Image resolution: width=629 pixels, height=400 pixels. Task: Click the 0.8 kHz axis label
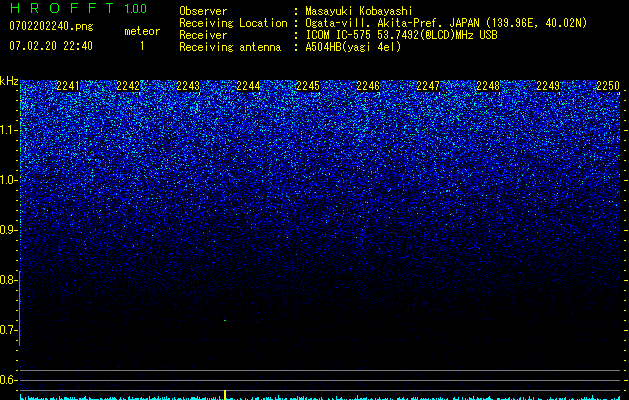7,280
